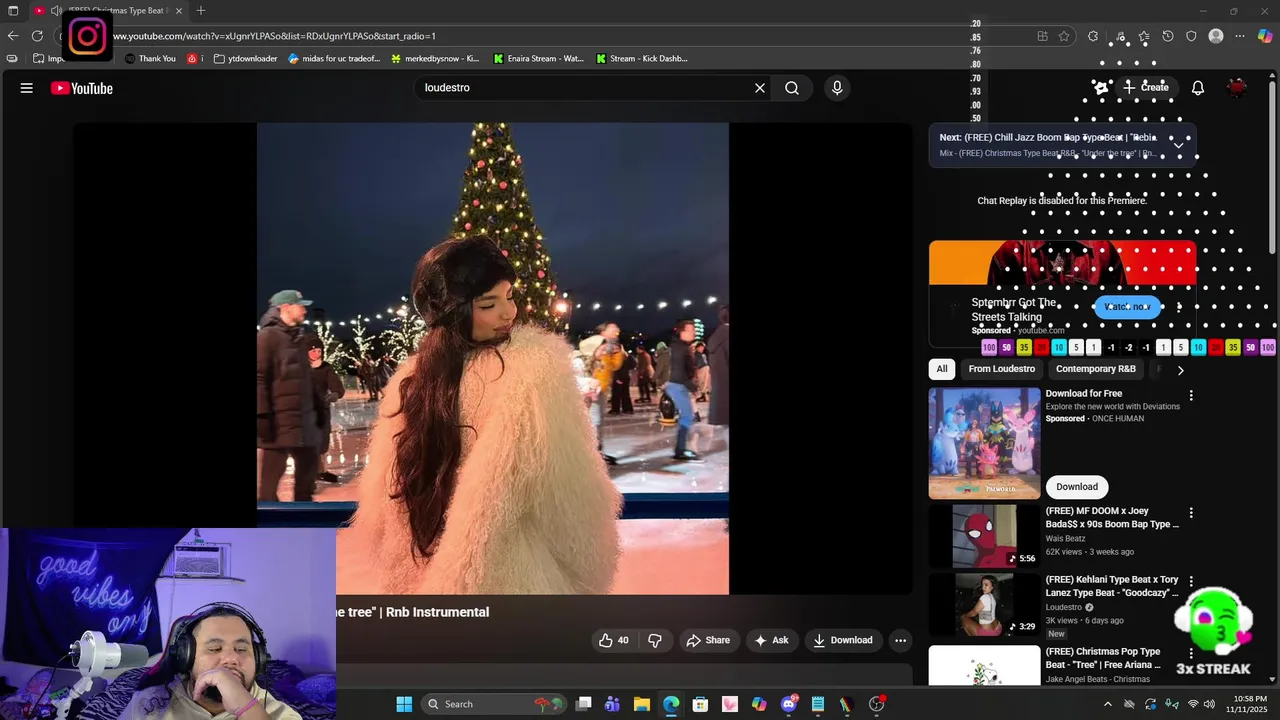This screenshot has width=1280, height=720.
Task: Go back with the browser back arrow
Action: [13, 36]
